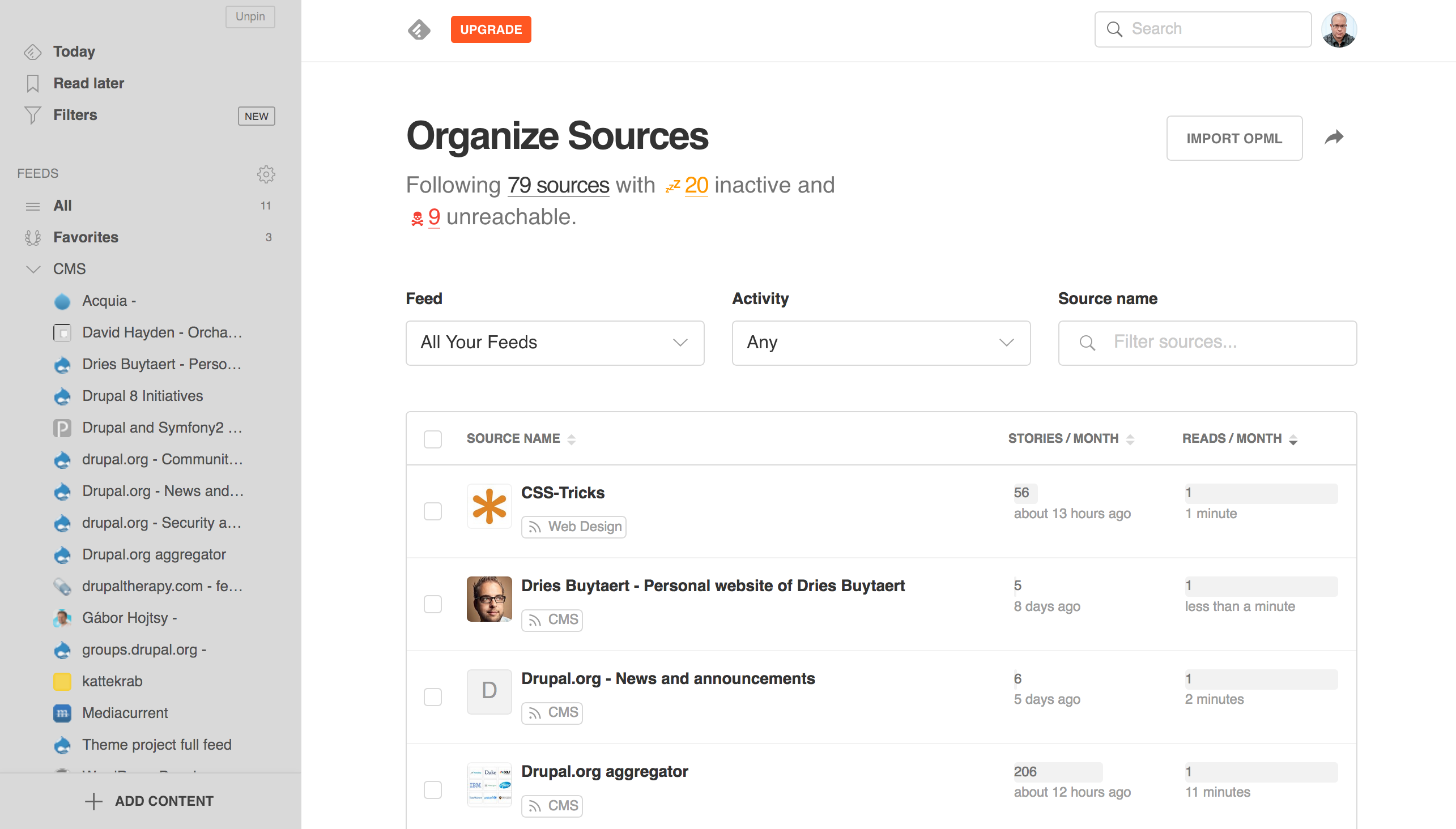This screenshot has width=1456, height=829.
Task: Click the Mediacurrent feed icon
Action: point(62,713)
